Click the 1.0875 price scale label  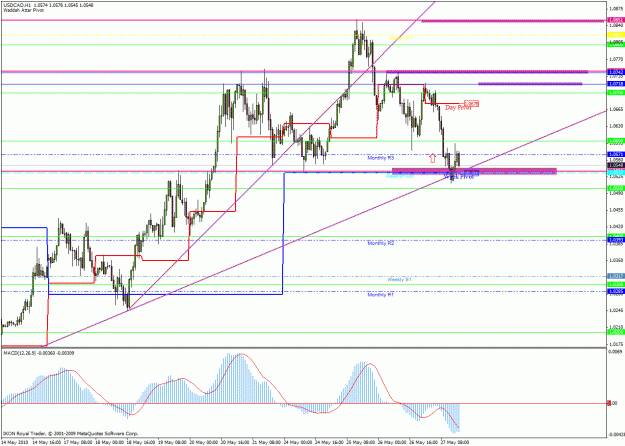click(x=615, y=8)
